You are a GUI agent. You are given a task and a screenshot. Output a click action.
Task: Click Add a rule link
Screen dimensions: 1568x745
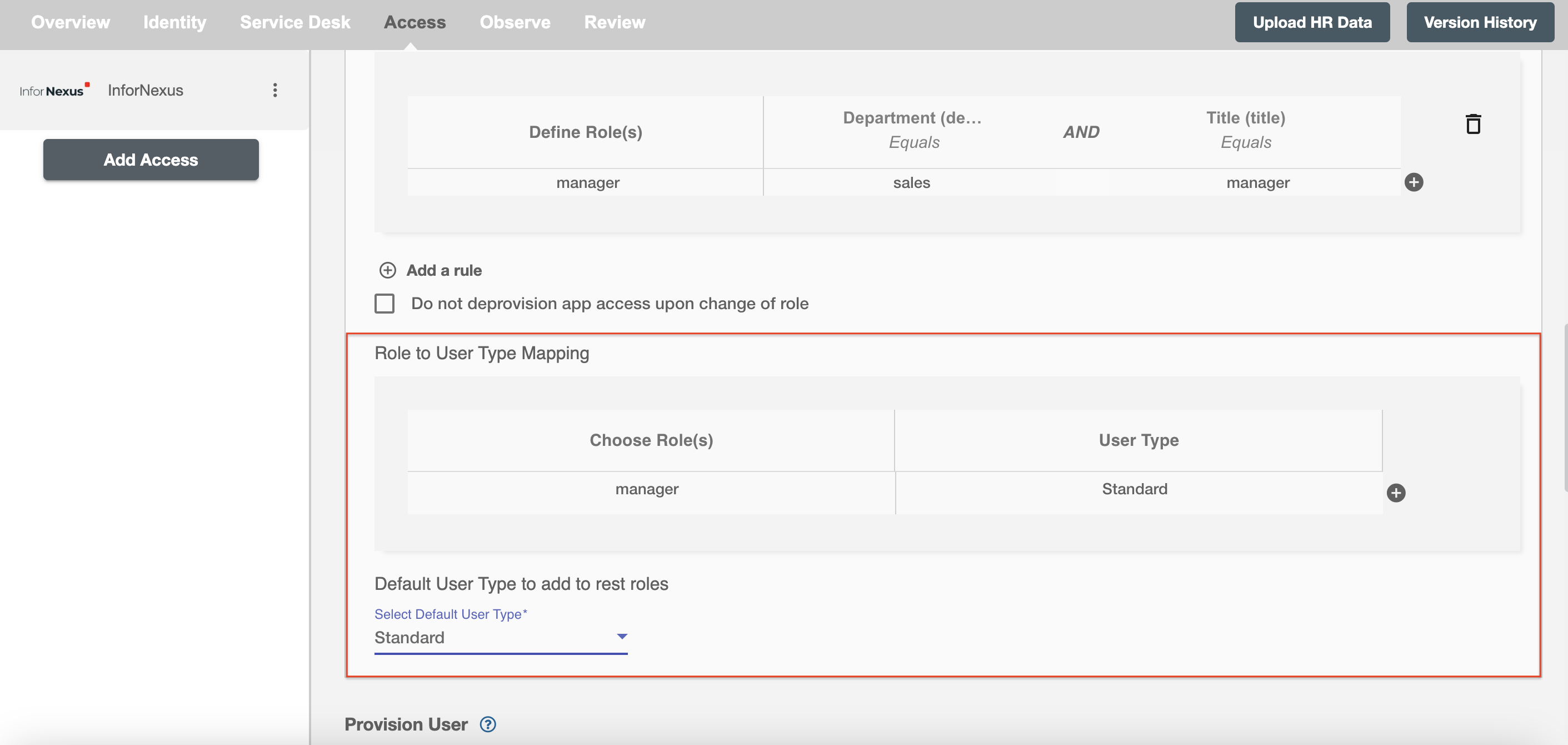pyautogui.click(x=444, y=270)
